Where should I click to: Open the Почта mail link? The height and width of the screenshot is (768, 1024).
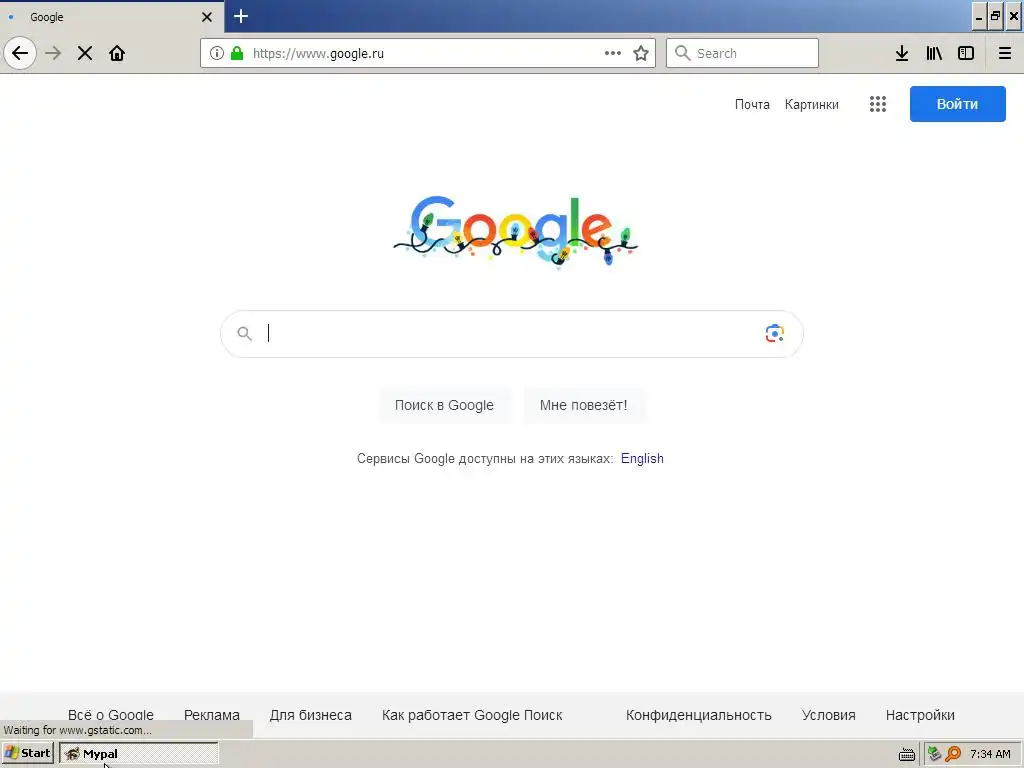coord(752,104)
